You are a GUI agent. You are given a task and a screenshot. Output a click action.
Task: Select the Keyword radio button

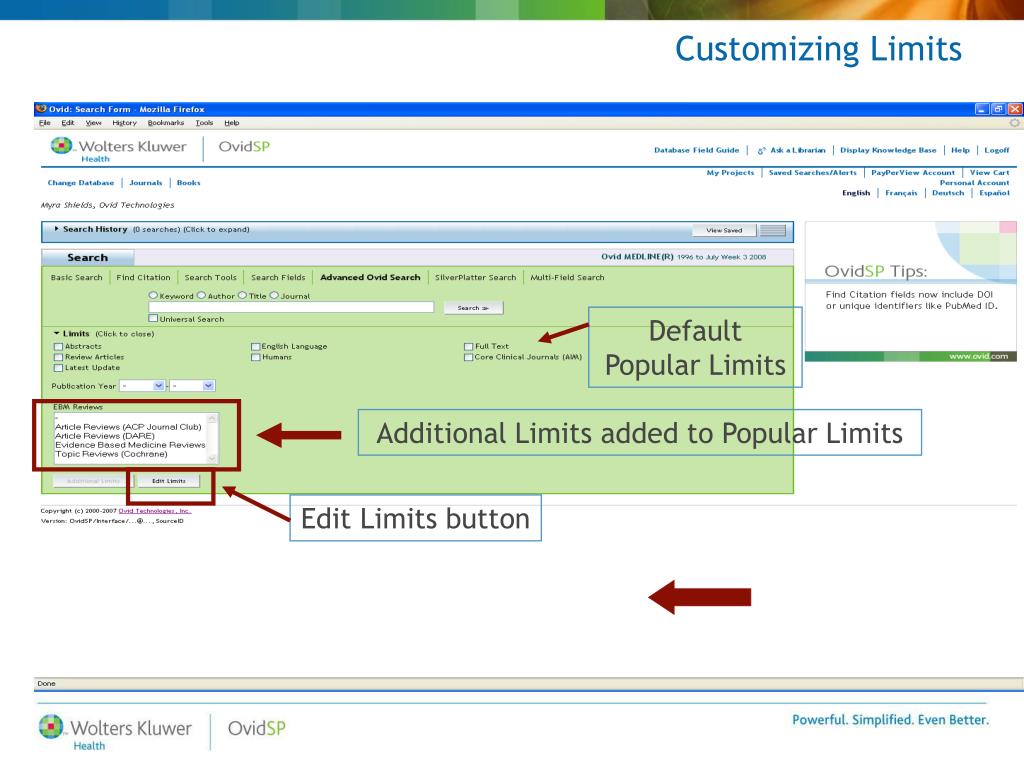point(153,295)
